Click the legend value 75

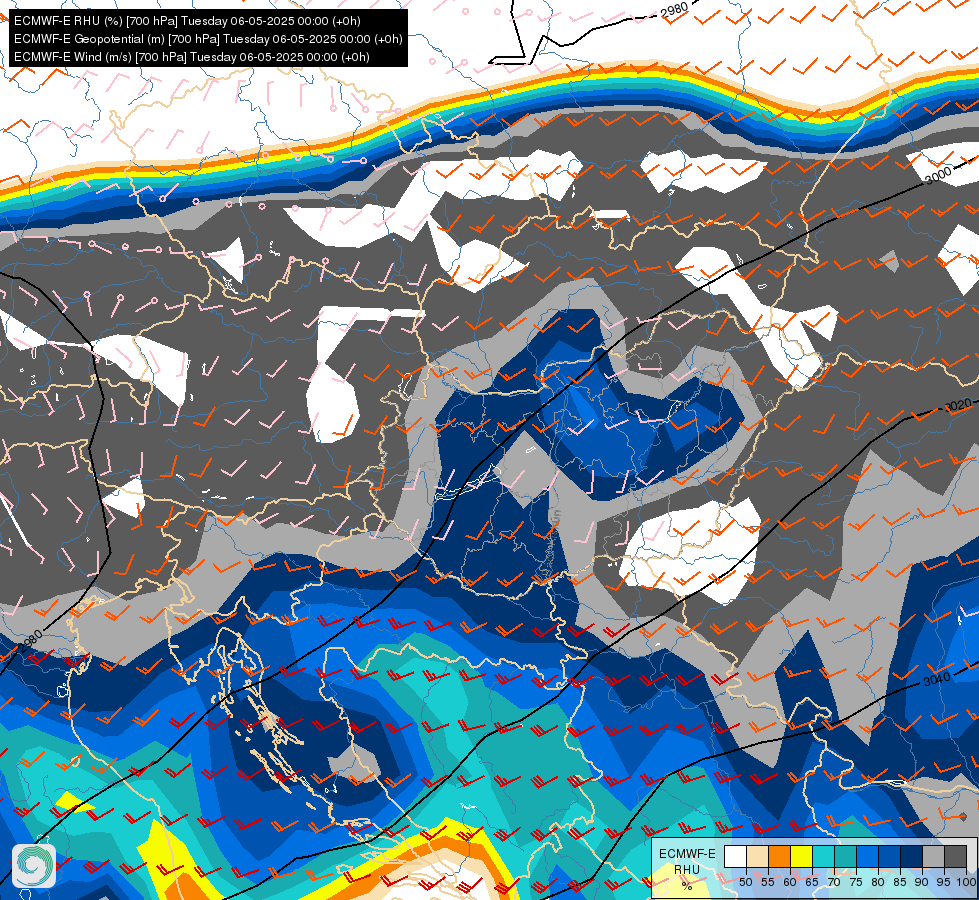(856, 882)
